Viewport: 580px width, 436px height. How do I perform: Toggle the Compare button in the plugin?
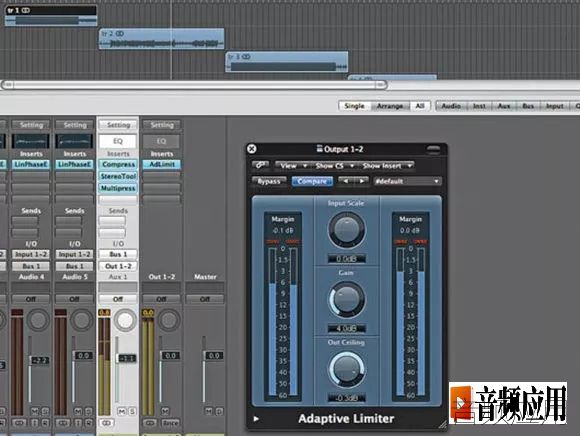tap(312, 181)
